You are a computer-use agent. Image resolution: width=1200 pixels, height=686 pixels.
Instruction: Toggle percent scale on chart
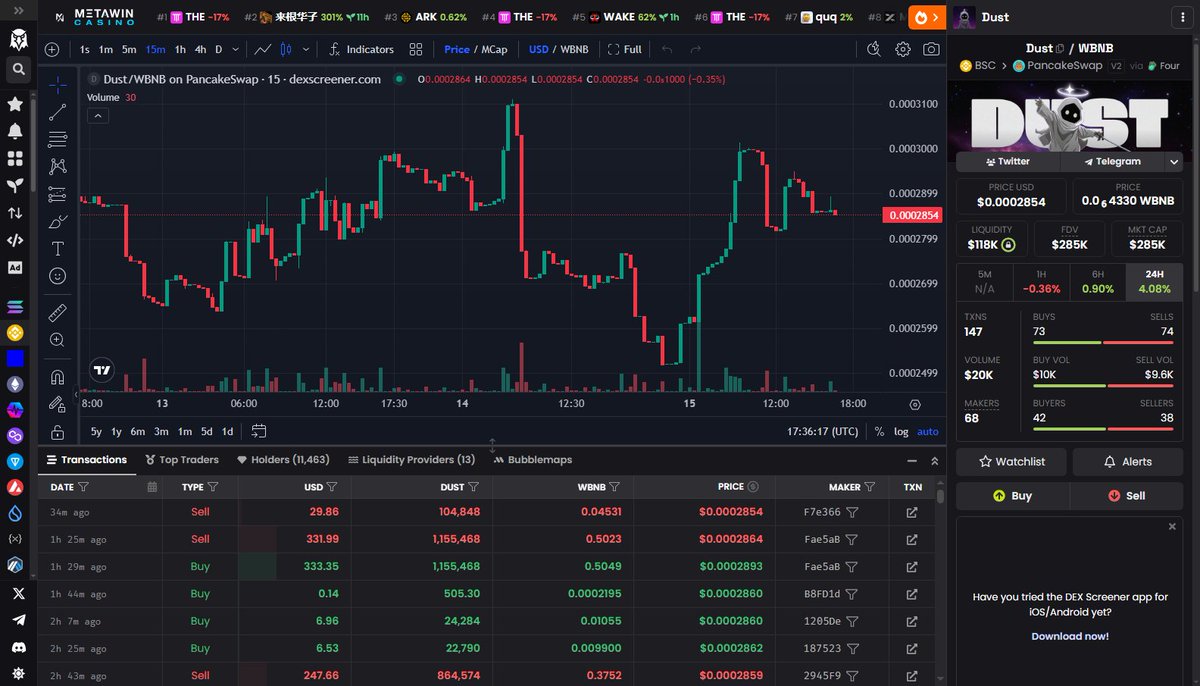[x=879, y=432]
